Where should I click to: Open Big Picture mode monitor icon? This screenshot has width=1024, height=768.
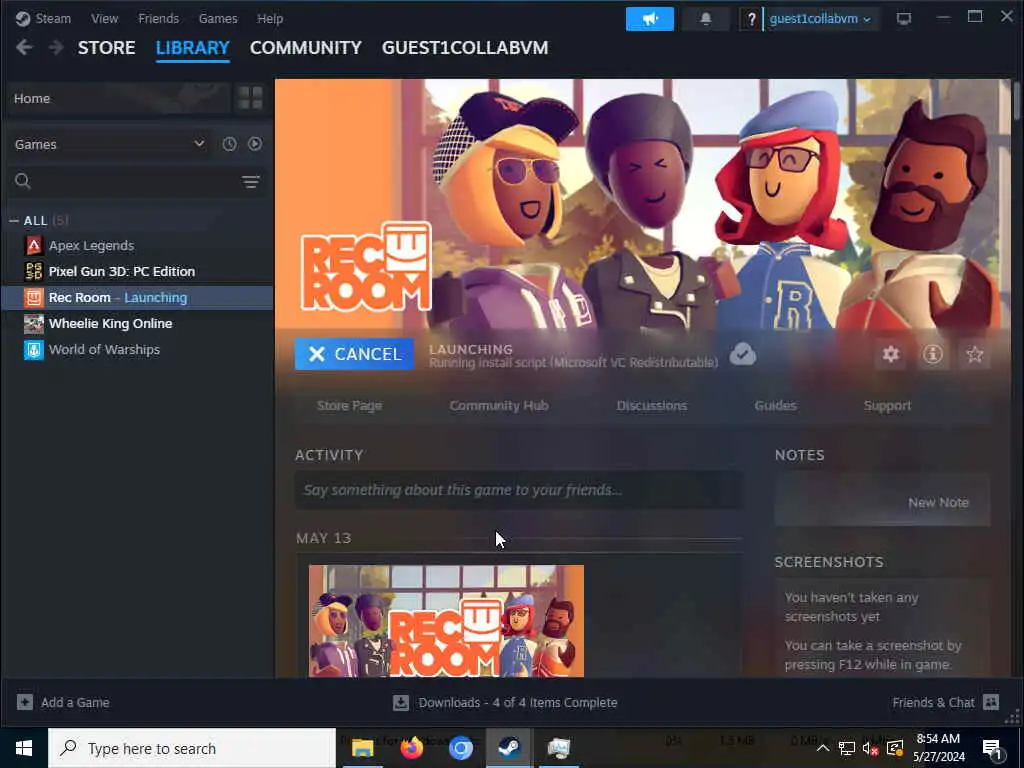pos(904,18)
